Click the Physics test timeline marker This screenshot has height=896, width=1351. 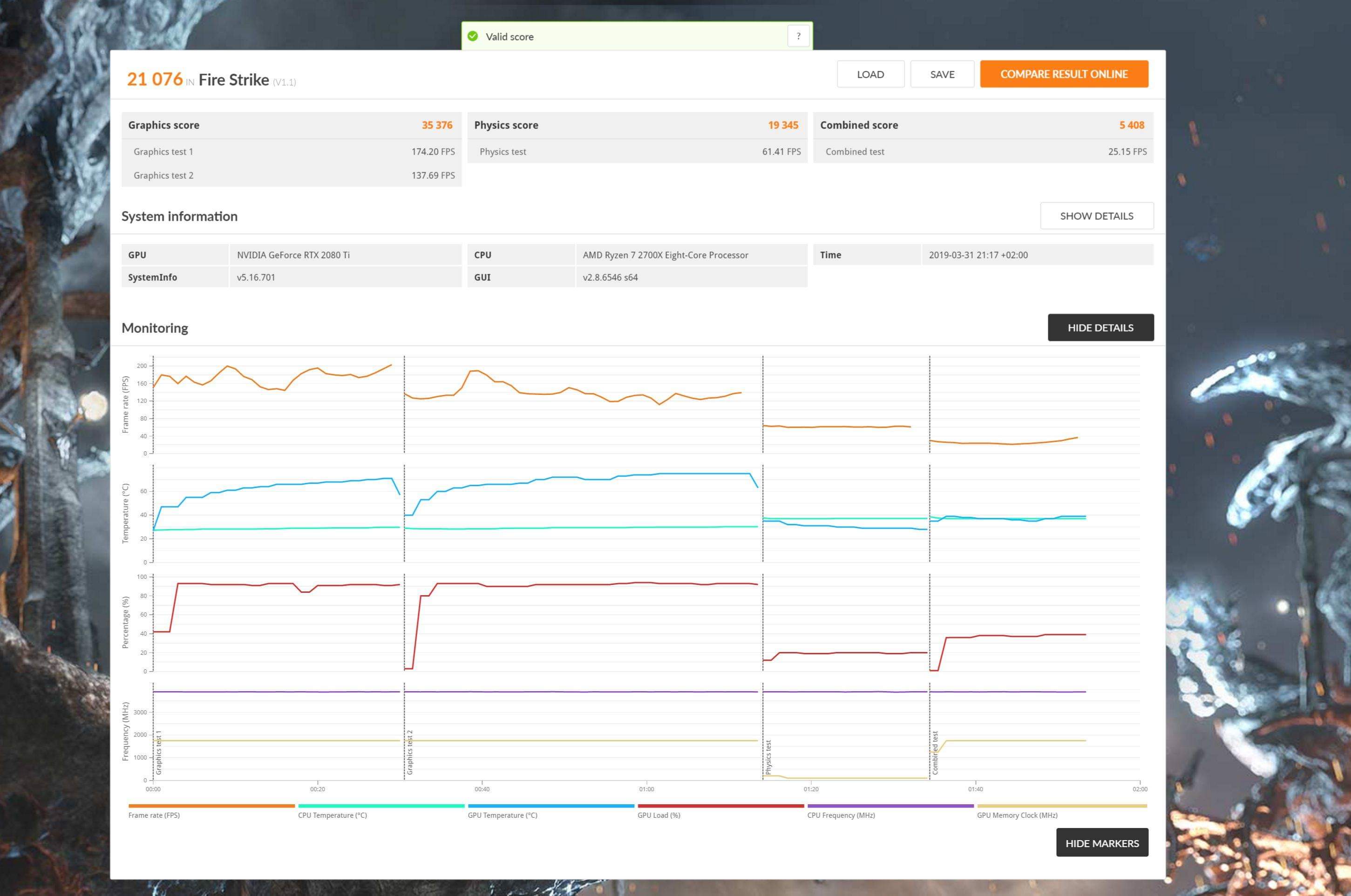768,757
